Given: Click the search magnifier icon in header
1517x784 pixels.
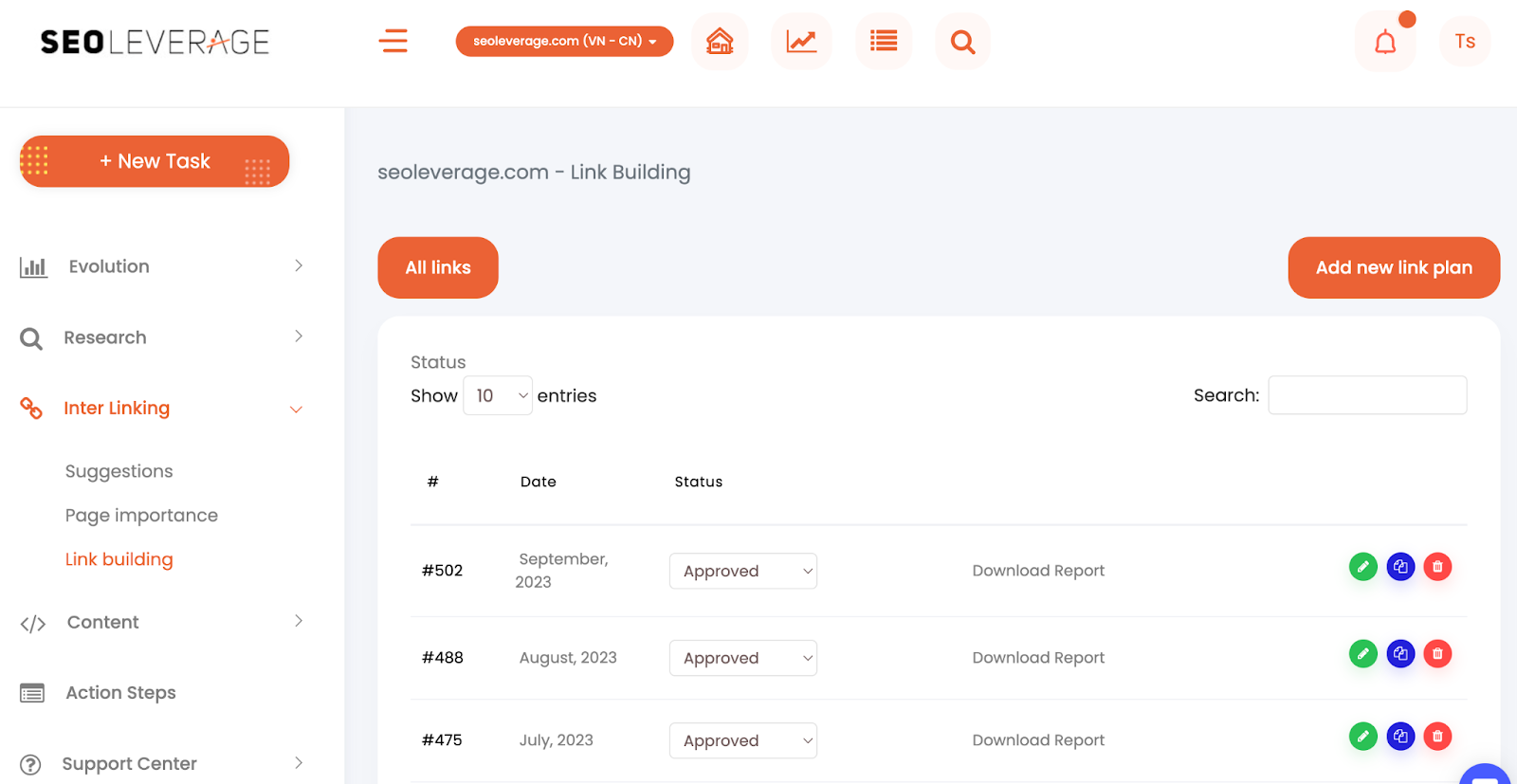Looking at the screenshot, I should point(962,41).
